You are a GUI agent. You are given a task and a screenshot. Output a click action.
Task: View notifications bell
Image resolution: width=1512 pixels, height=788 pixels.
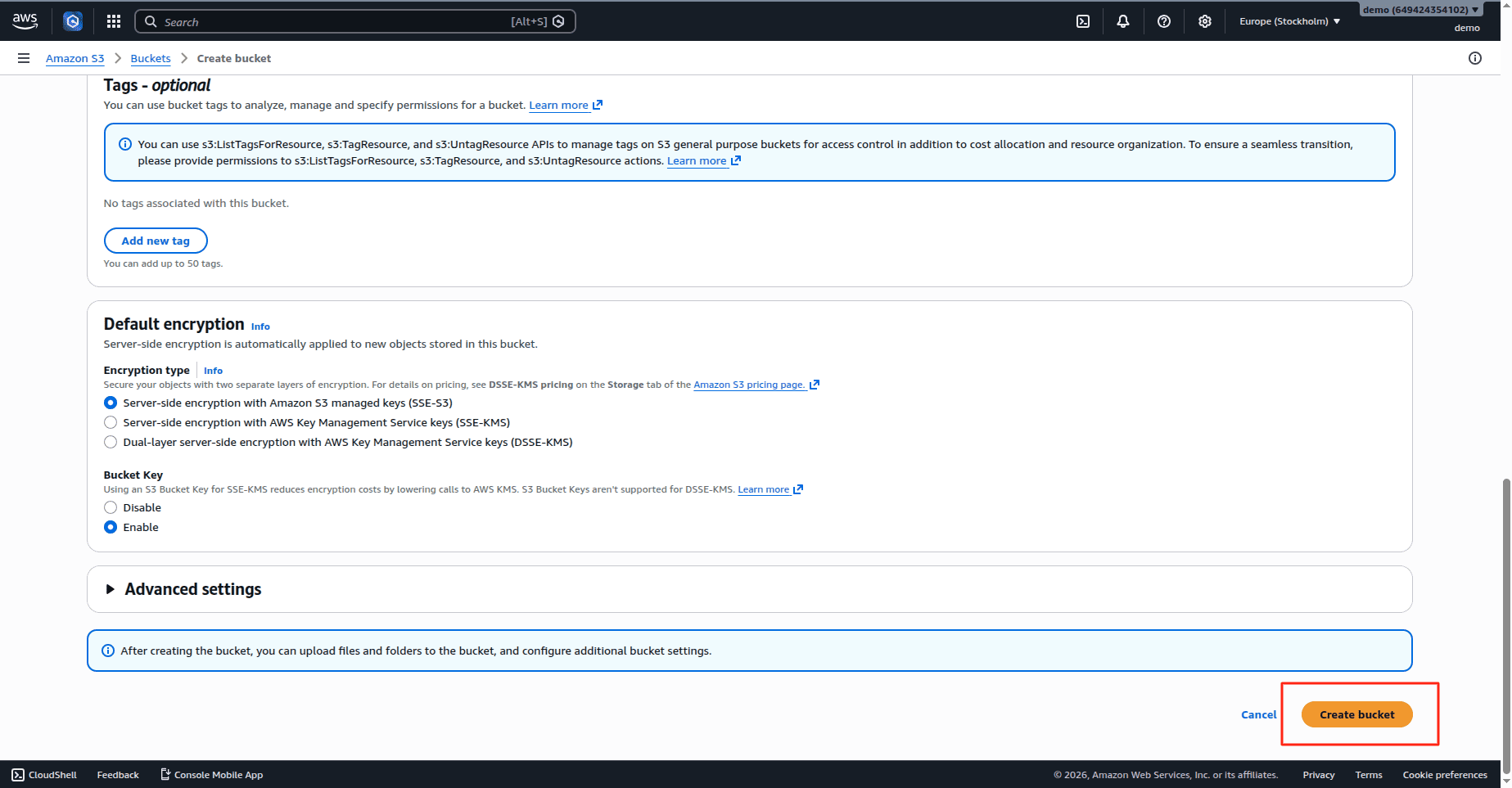tap(1123, 21)
